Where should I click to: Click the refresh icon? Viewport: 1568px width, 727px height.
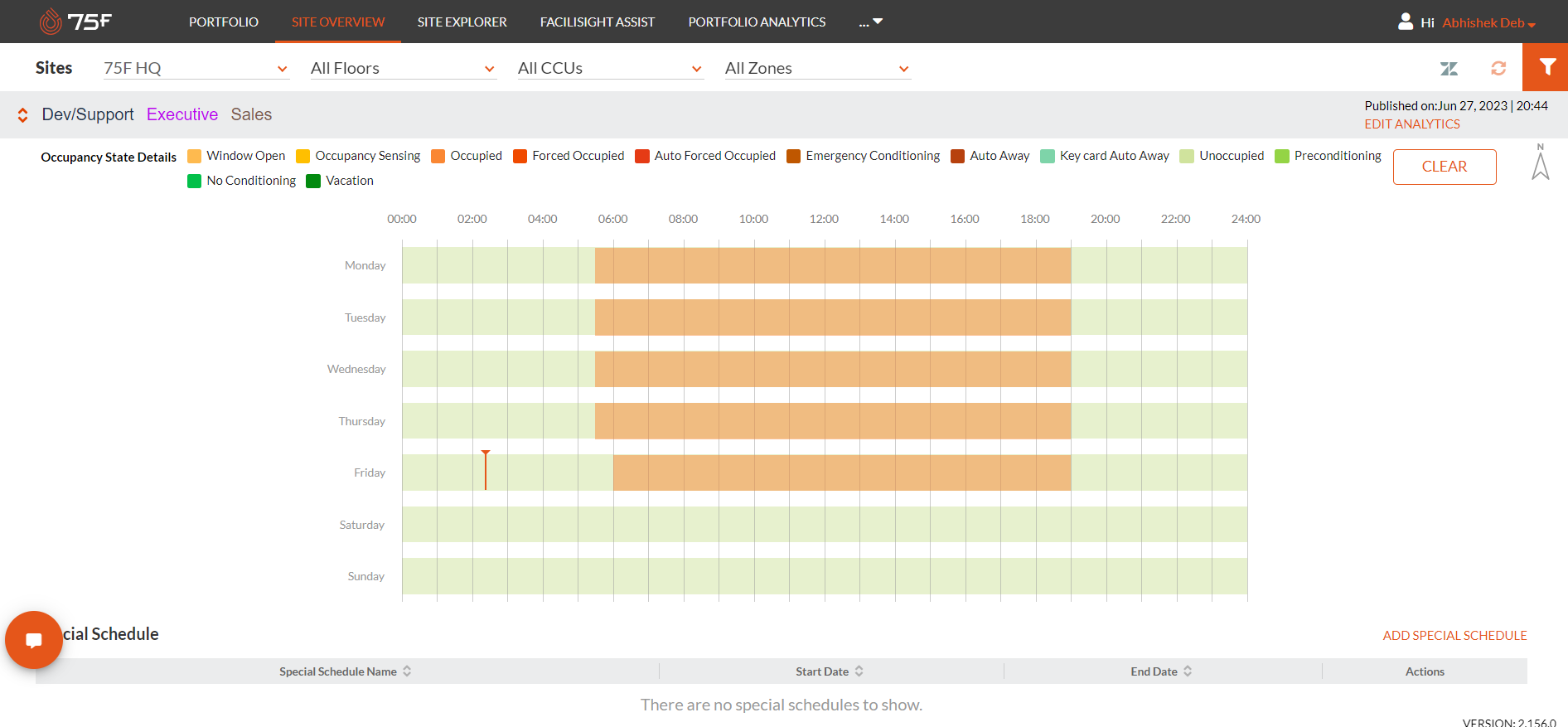click(1498, 69)
